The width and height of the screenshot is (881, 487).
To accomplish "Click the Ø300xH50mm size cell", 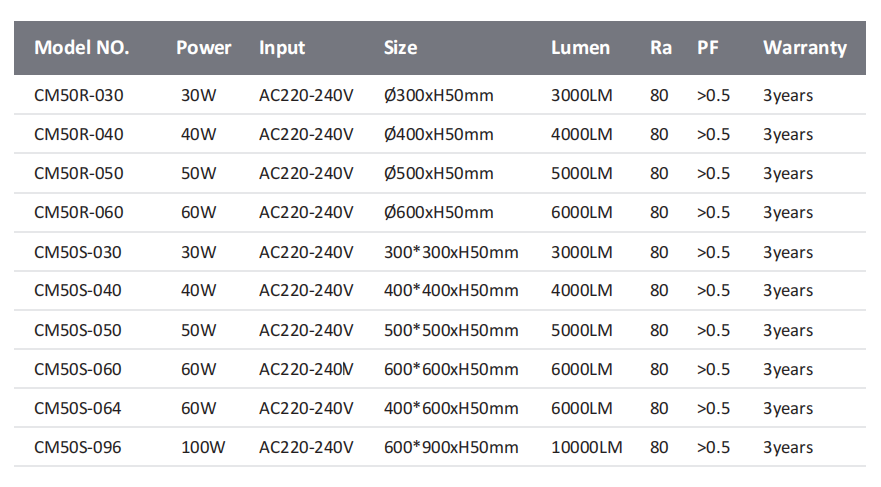I will coord(438,96).
